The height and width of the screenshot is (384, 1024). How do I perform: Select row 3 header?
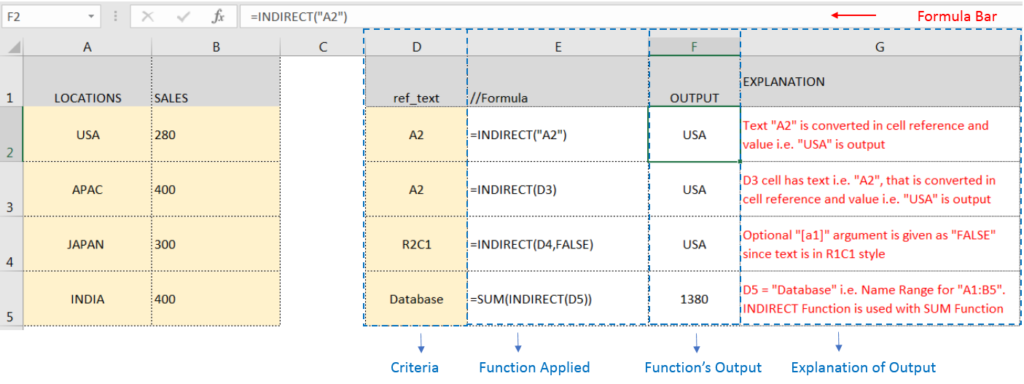point(12,189)
